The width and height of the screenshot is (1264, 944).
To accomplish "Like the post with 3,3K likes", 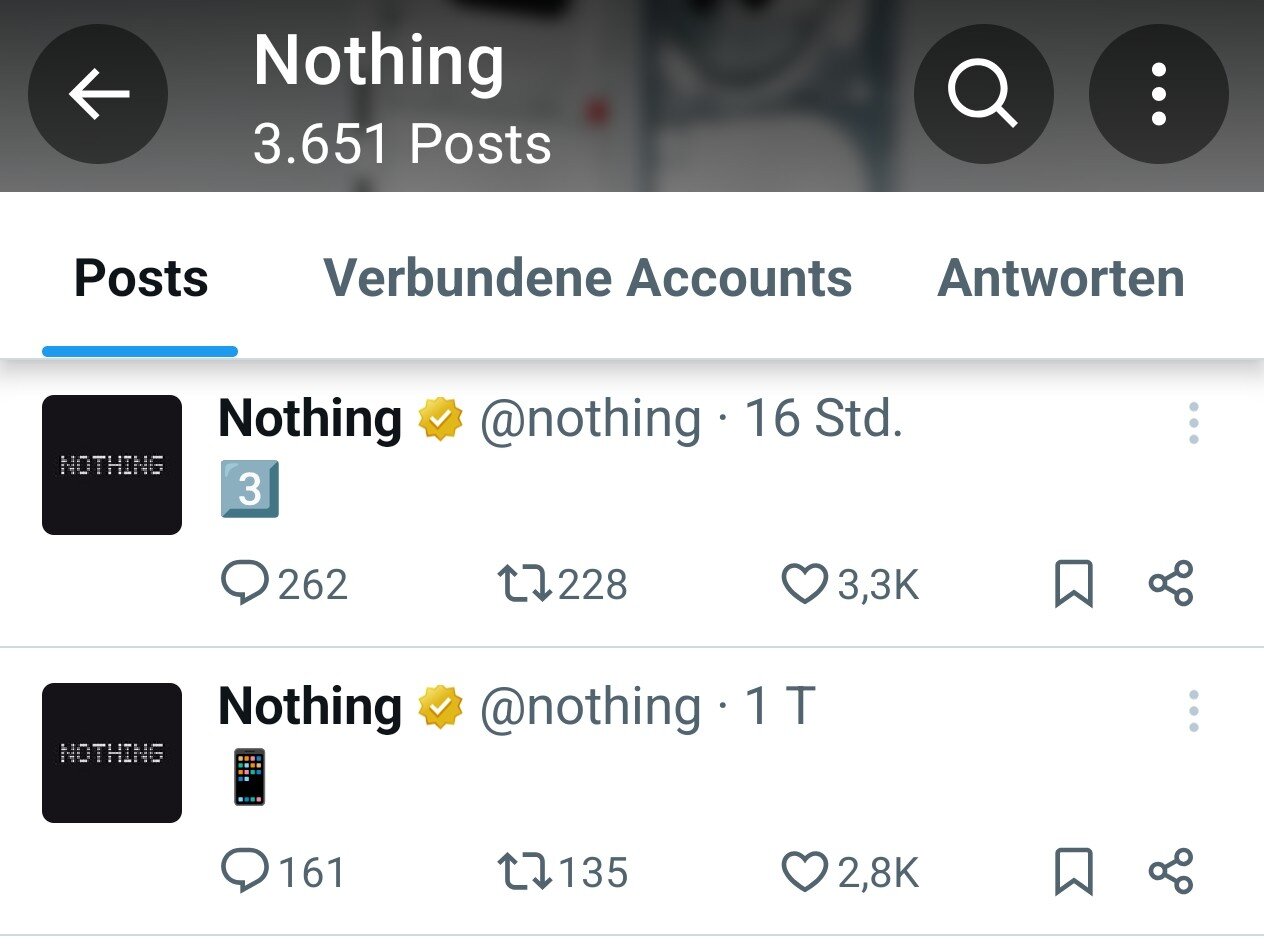I will 804,583.
